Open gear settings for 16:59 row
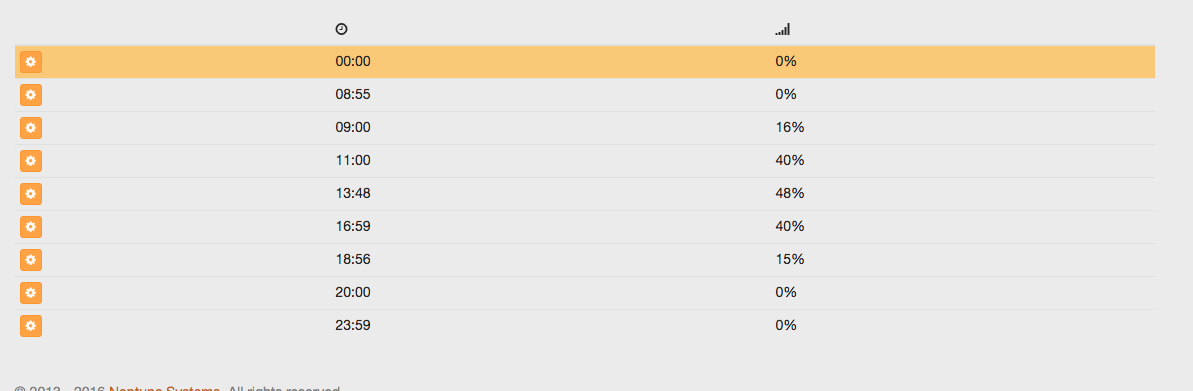 coord(30,227)
